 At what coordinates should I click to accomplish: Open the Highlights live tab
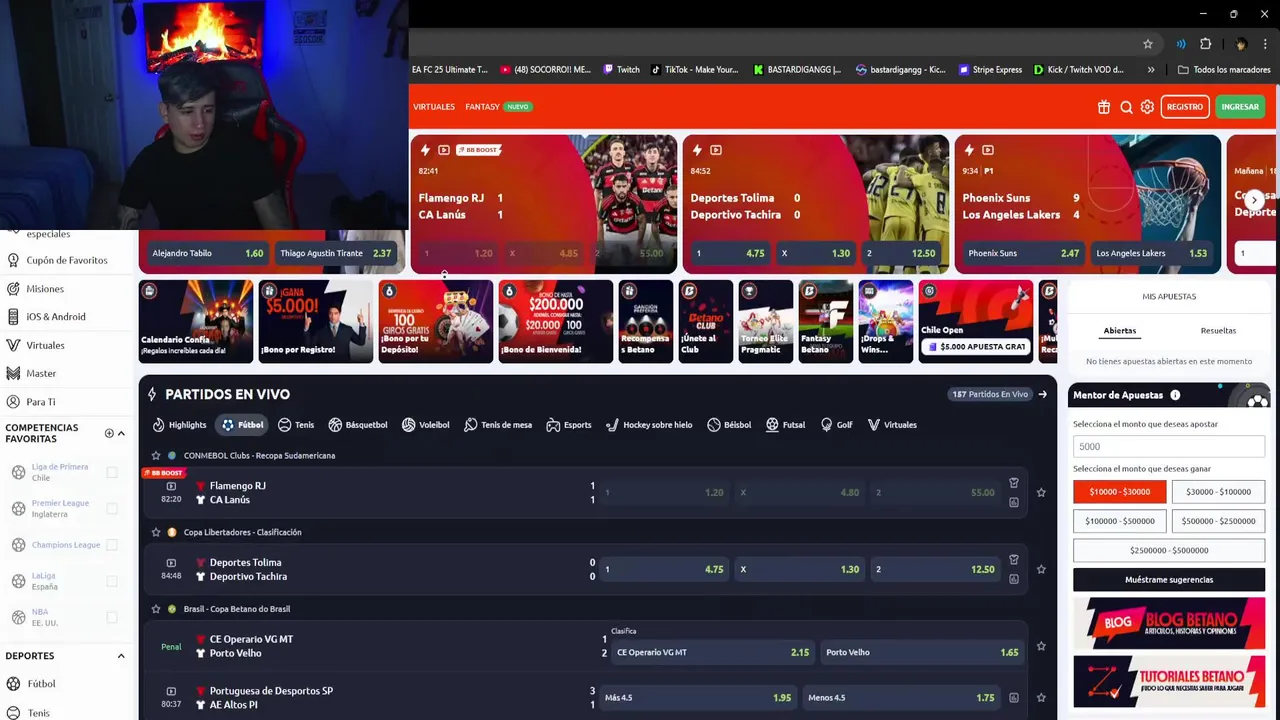tap(179, 425)
